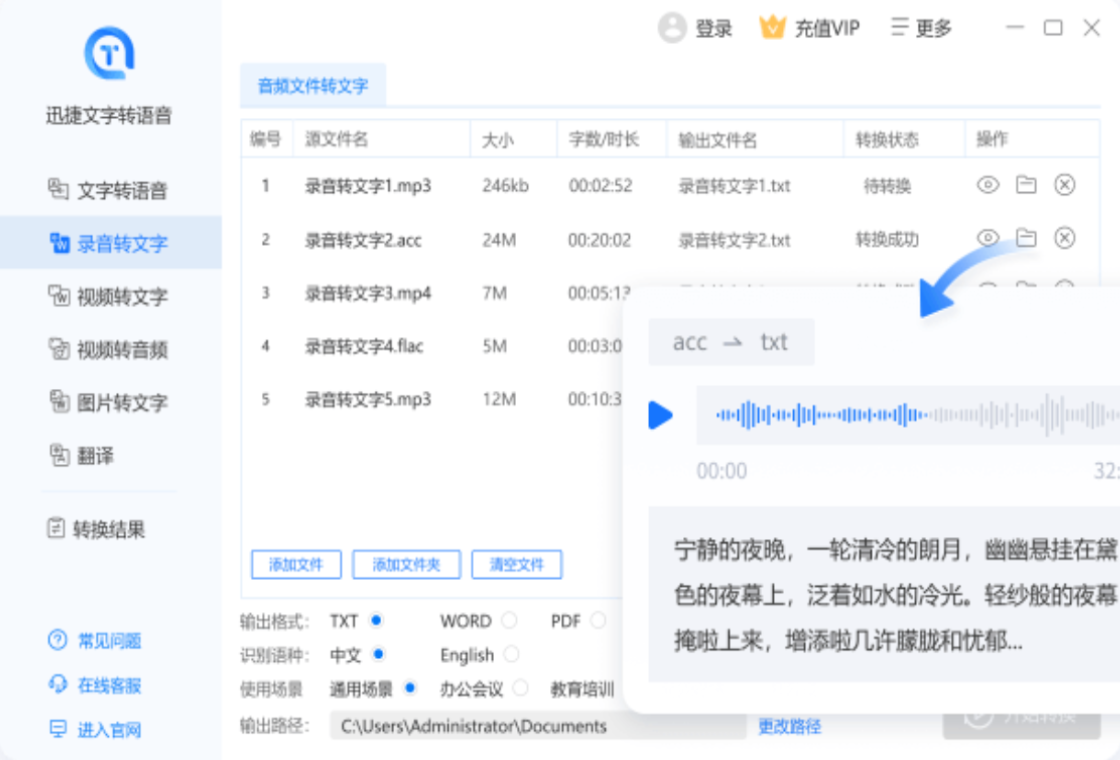Select 录音转文字 in the sidebar

(x=111, y=243)
